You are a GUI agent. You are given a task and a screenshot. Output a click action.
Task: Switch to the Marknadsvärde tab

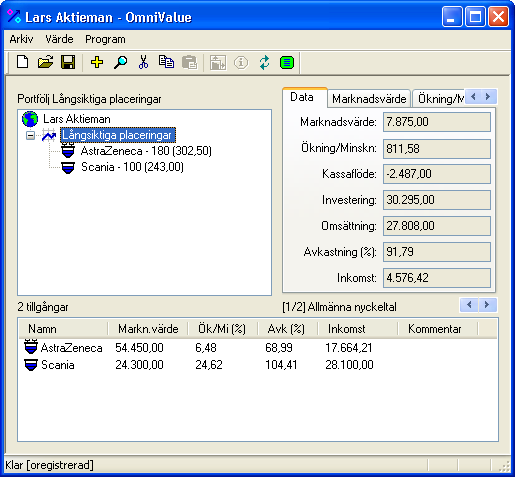point(369,99)
